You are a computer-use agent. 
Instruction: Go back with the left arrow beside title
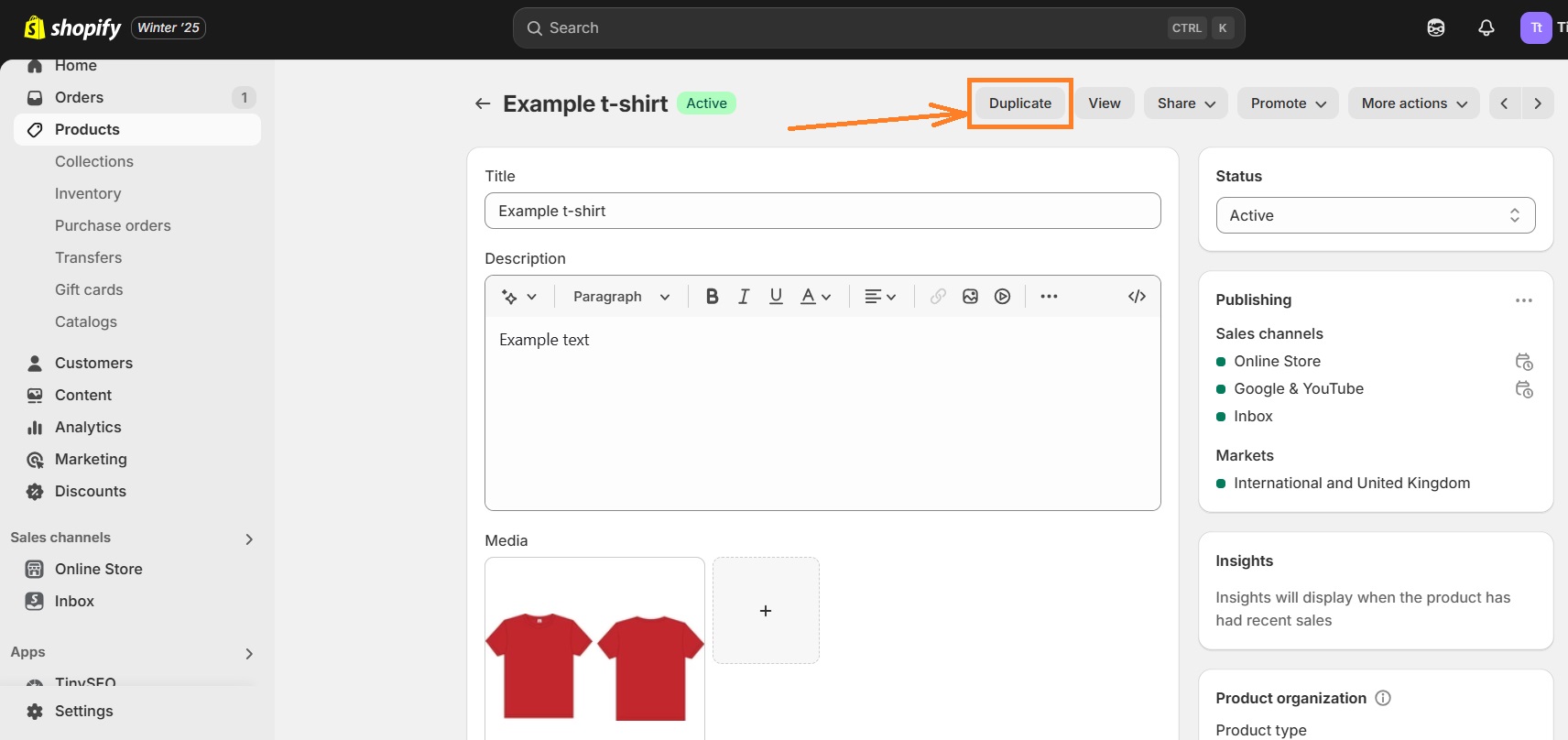pos(483,103)
